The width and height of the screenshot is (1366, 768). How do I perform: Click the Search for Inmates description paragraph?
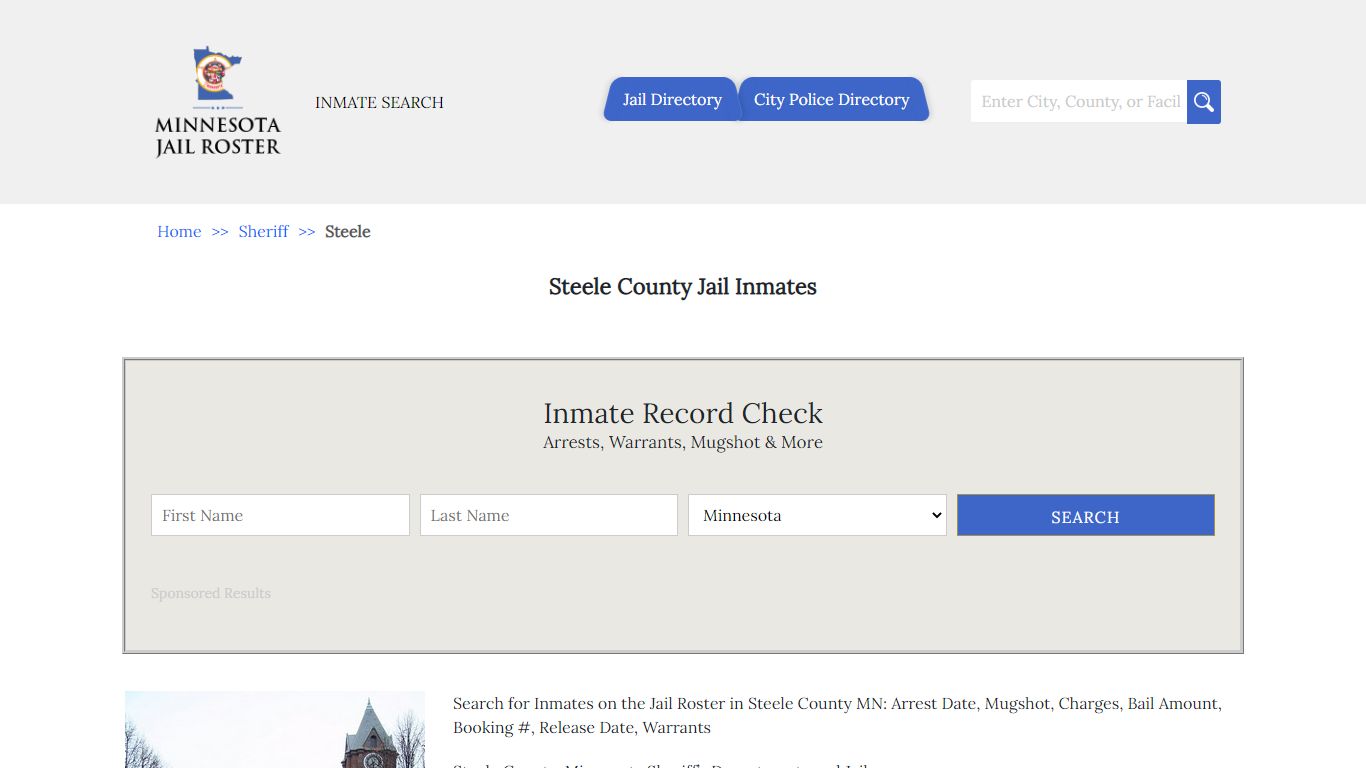pyautogui.click(x=837, y=716)
